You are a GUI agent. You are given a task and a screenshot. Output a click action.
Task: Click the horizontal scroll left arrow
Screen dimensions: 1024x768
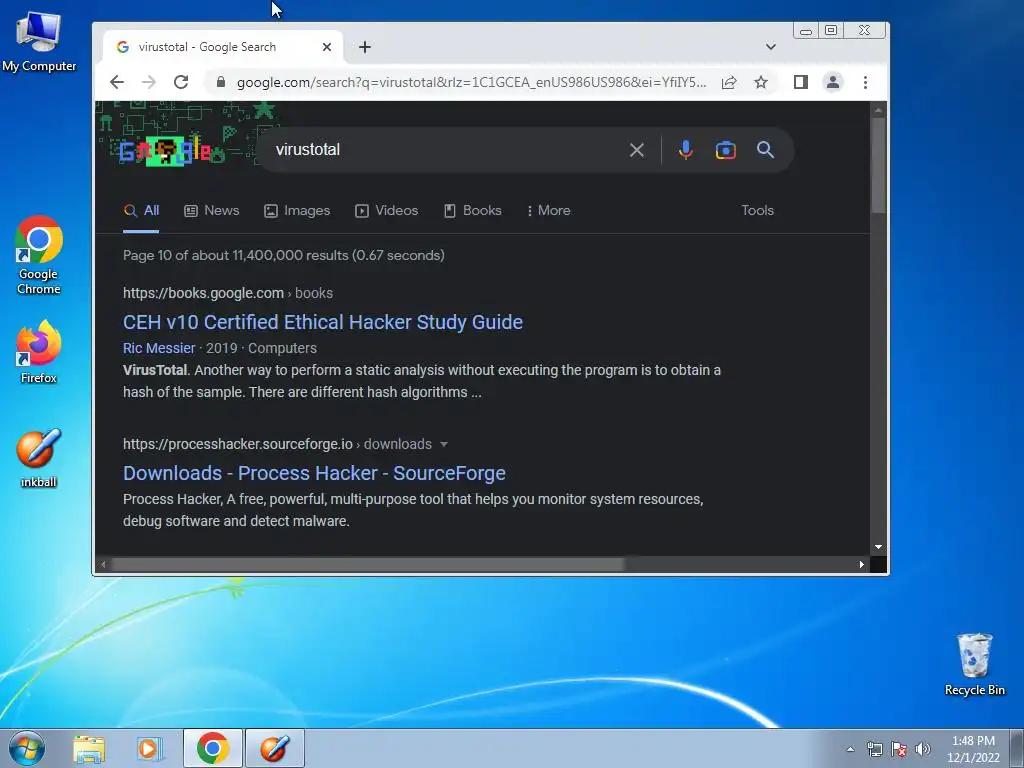click(x=103, y=564)
